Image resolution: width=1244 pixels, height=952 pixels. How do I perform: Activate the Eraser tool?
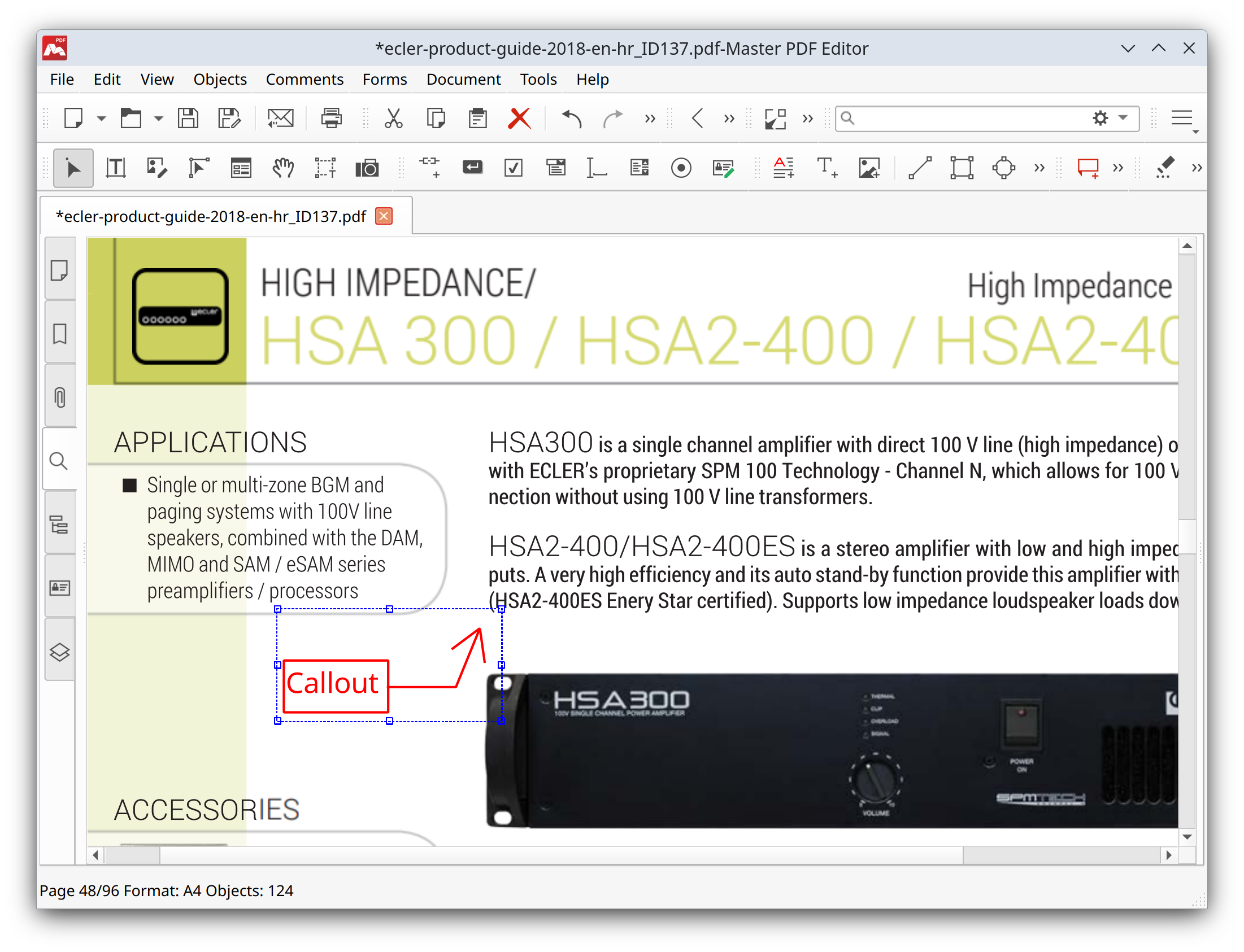(1164, 168)
